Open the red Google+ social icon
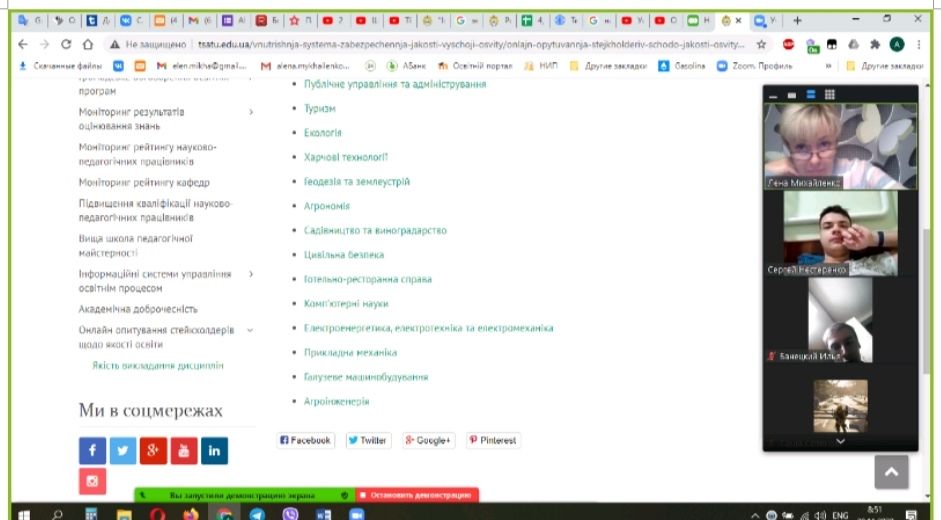 (x=153, y=450)
